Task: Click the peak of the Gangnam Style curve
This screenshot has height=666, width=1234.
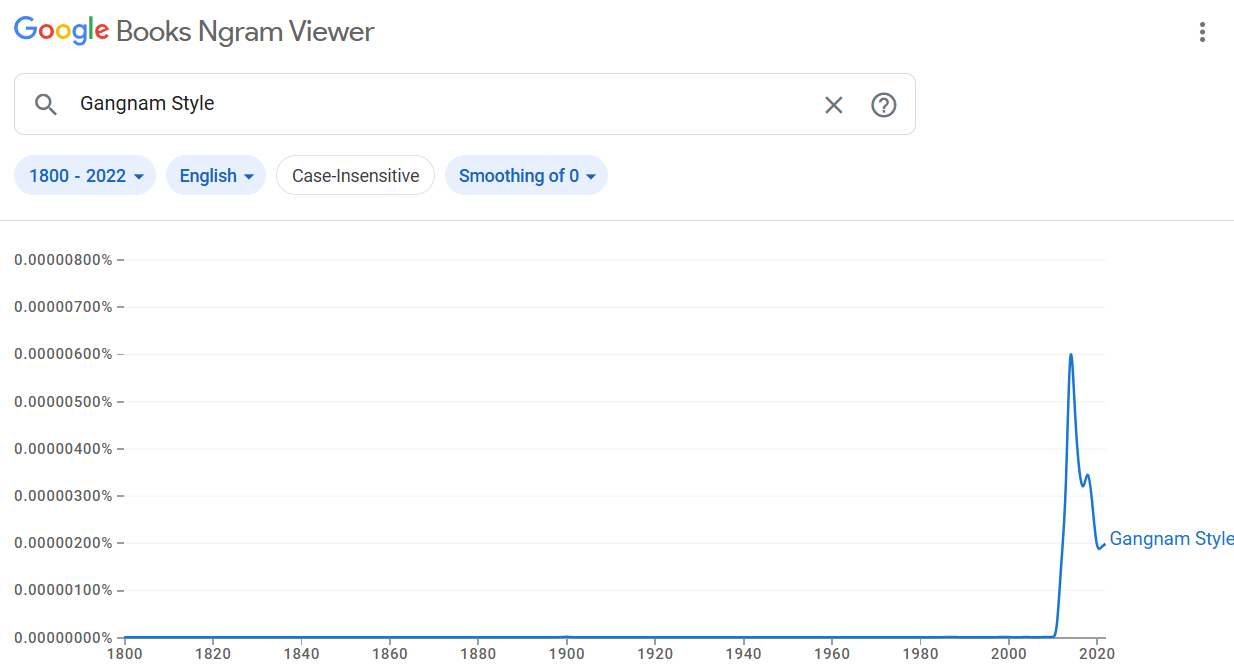Action: click(1071, 355)
